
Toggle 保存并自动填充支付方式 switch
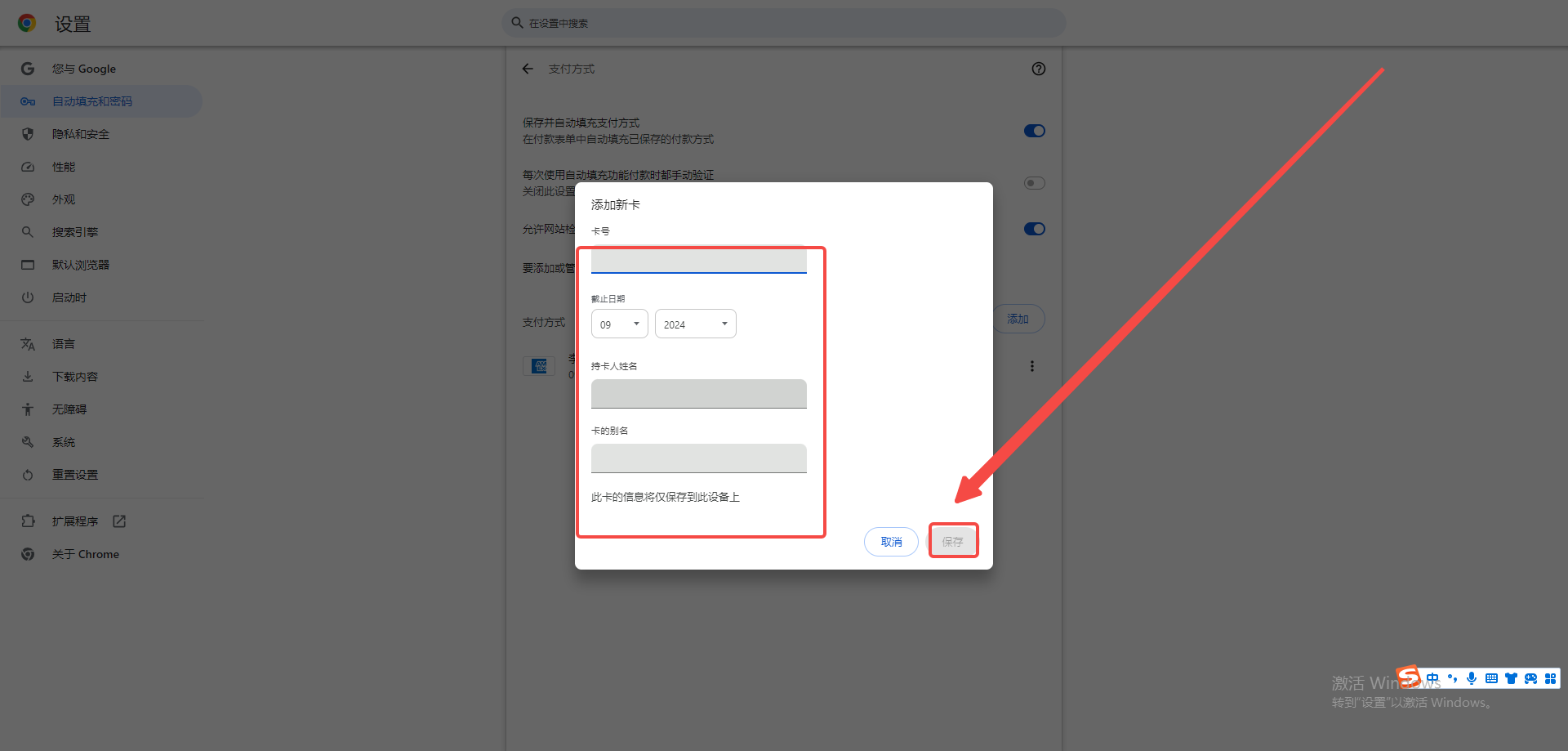tap(1035, 131)
